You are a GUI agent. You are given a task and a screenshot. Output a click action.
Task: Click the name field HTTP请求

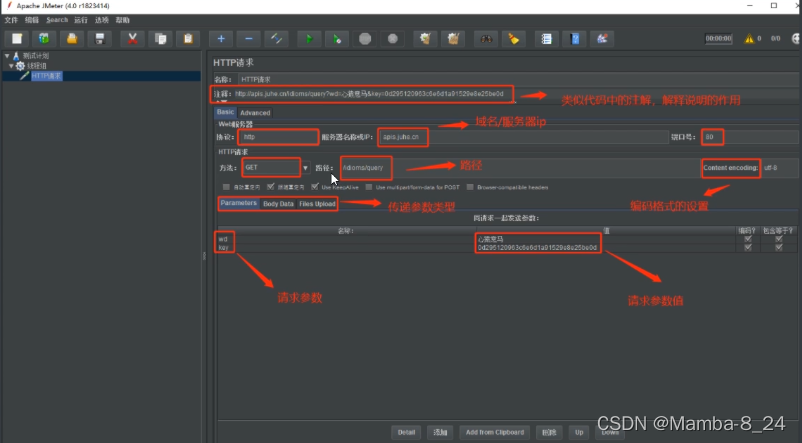(519, 79)
